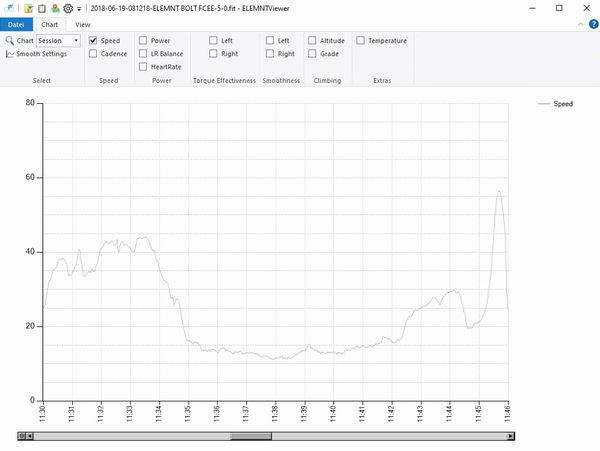
Task: Expand quick access toolbar customize arrow
Action: [x=79, y=8]
